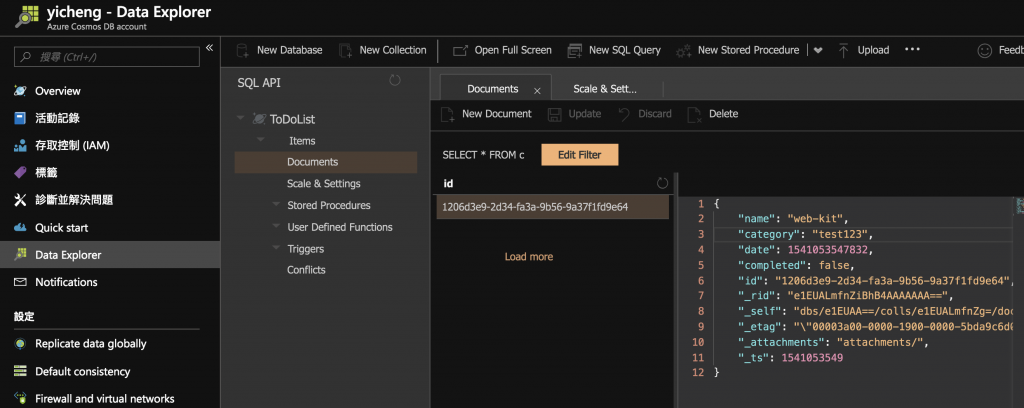This screenshot has height=408, width=1024.
Task: Click the Edit Filter button
Action: (x=579, y=155)
